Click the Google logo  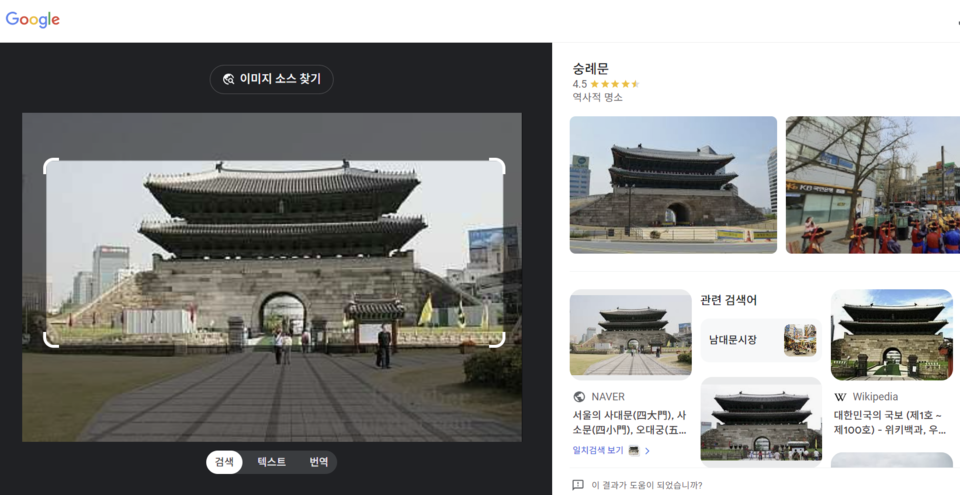33,20
